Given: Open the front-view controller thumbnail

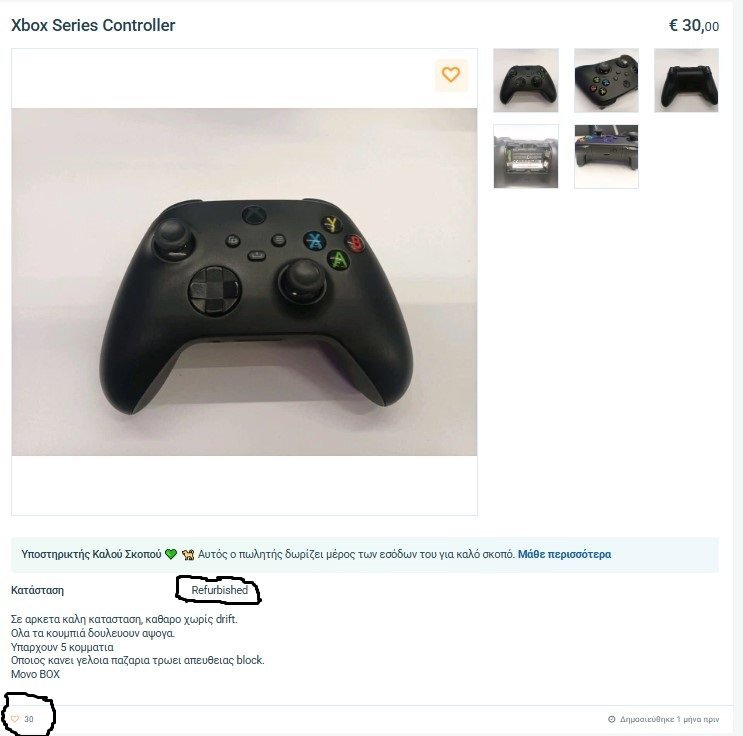Looking at the screenshot, I should point(526,80).
